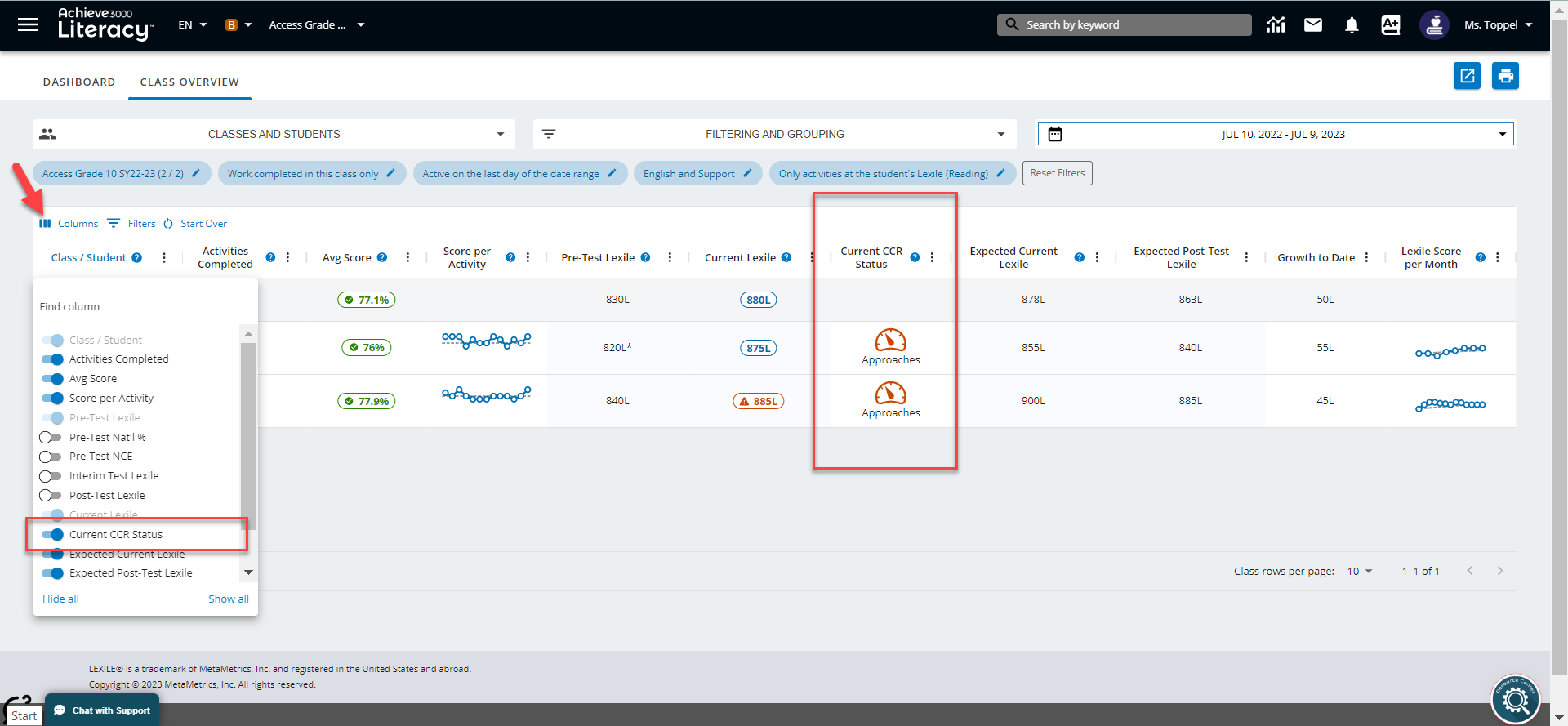Screen dimensions: 1568x726
Task: Click the print icon button
Action: [1506, 76]
